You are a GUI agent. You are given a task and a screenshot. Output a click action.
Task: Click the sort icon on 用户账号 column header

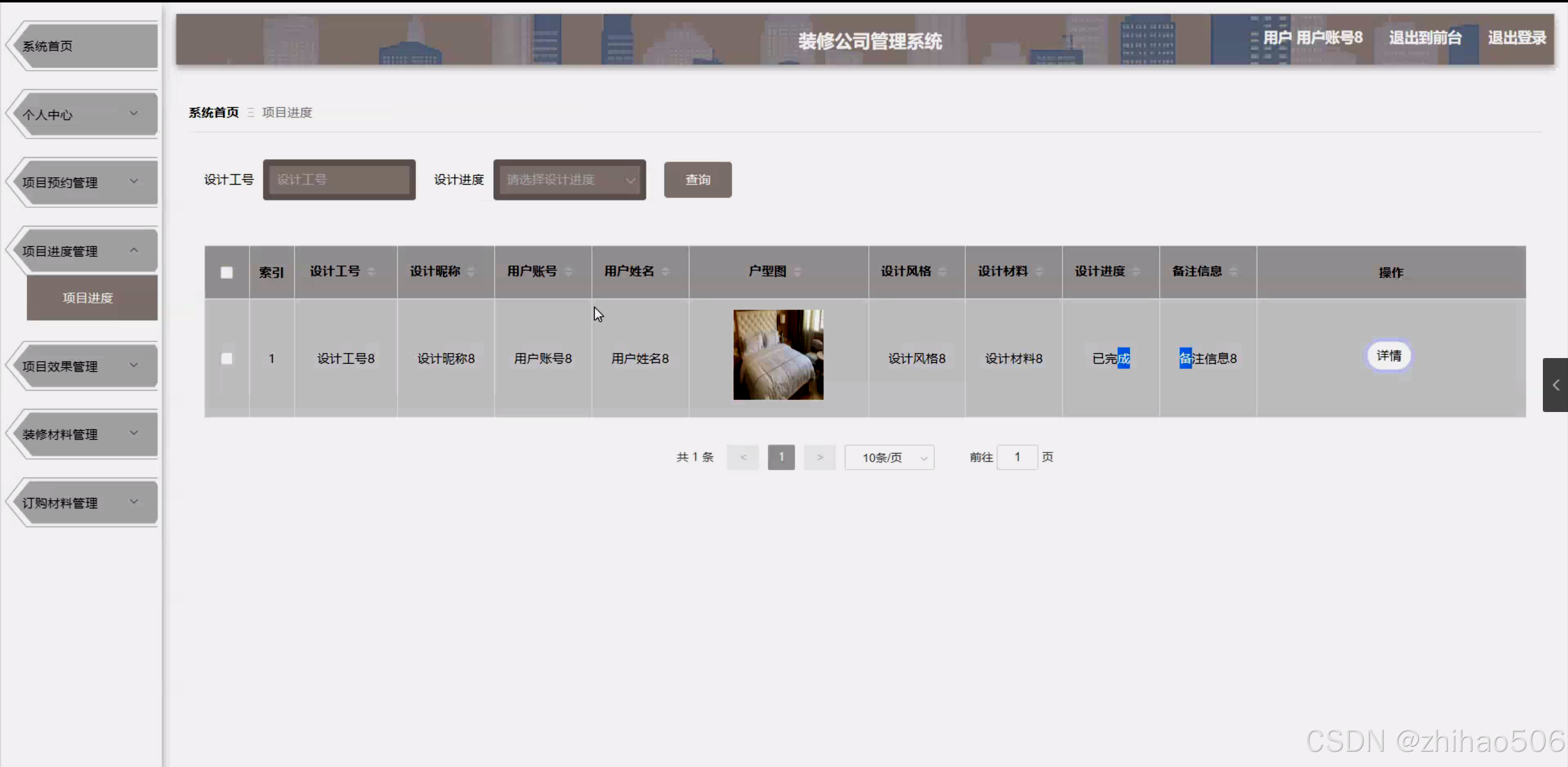pos(569,272)
